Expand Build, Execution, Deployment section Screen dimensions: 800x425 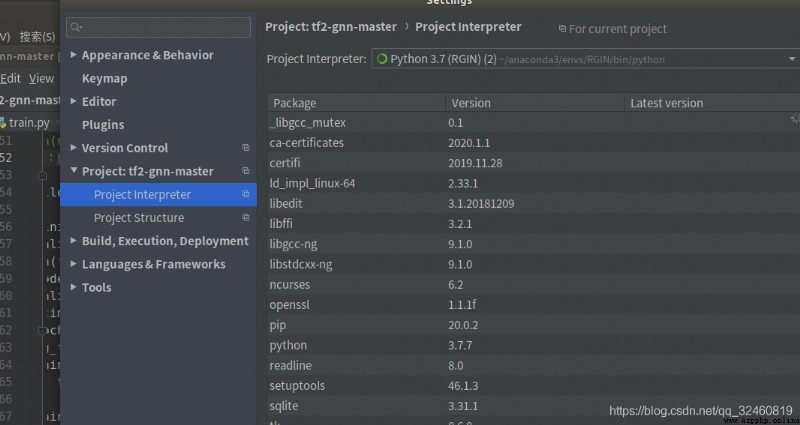coord(73,240)
